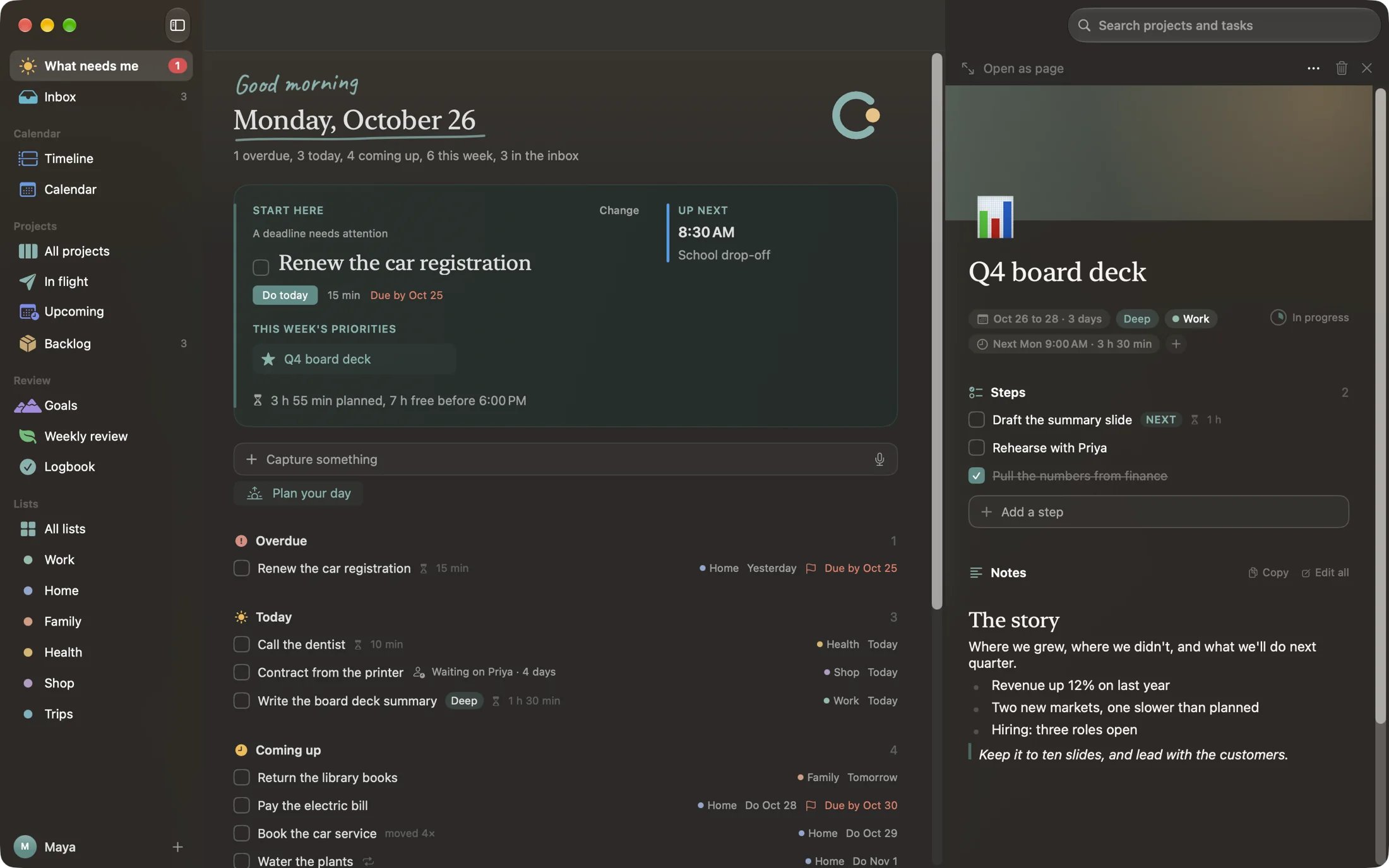Click the In progress status icon
The image size is (1389, 868).
(x=1278, y=318)
